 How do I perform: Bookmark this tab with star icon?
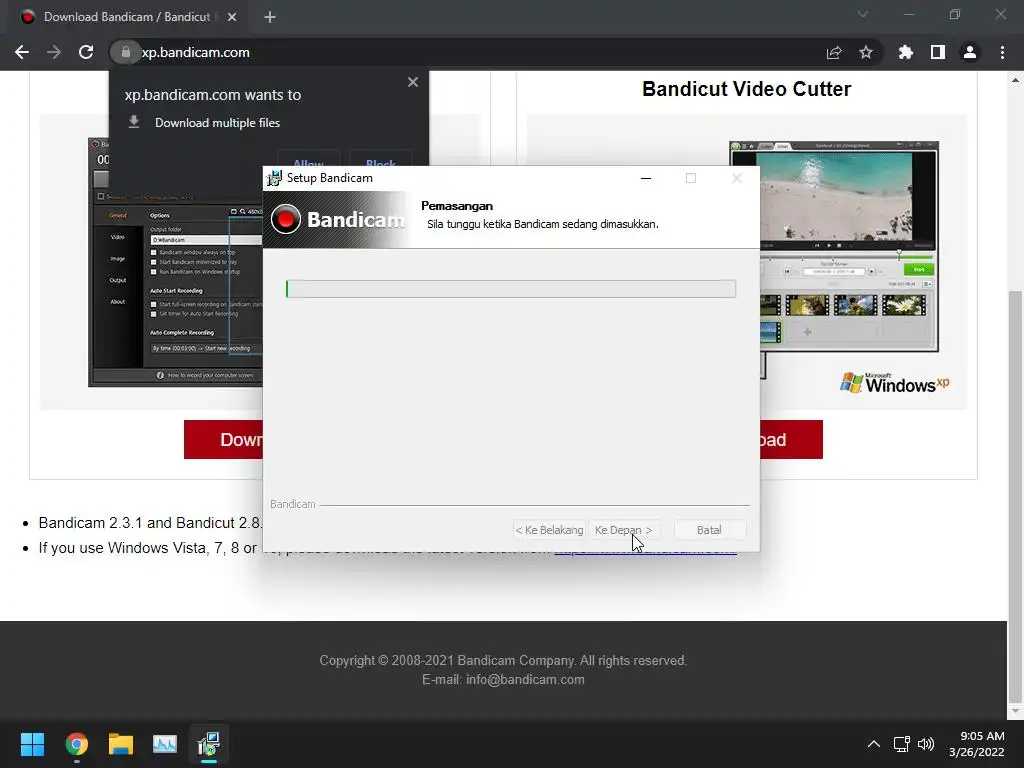point(866,52)
